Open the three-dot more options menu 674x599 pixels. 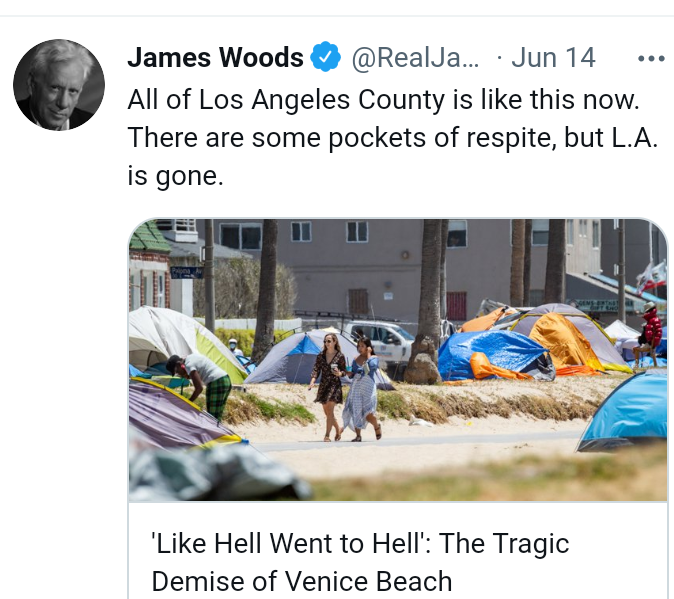click(651, 58)
